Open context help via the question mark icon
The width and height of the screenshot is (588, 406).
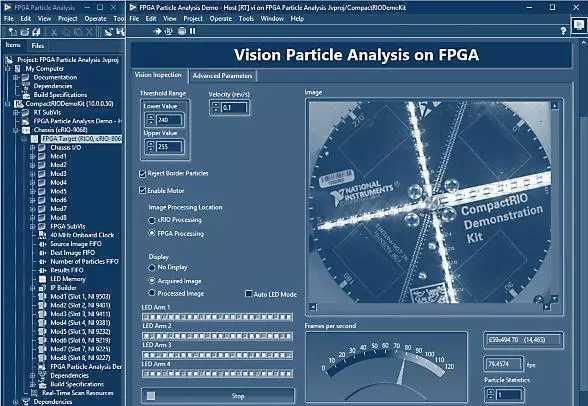tap(563, 31)
